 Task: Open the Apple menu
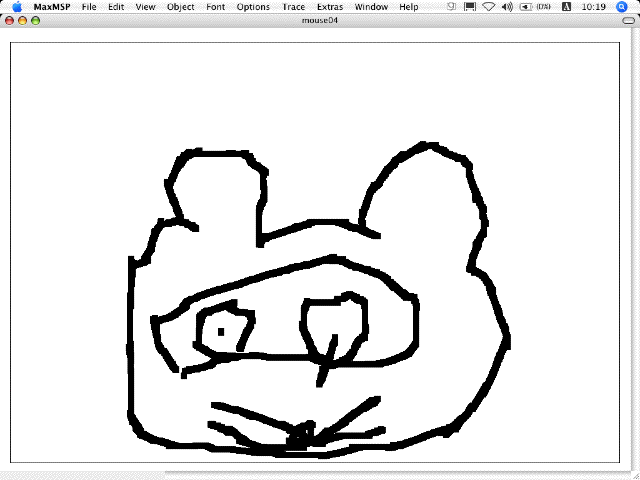[17, 7]
